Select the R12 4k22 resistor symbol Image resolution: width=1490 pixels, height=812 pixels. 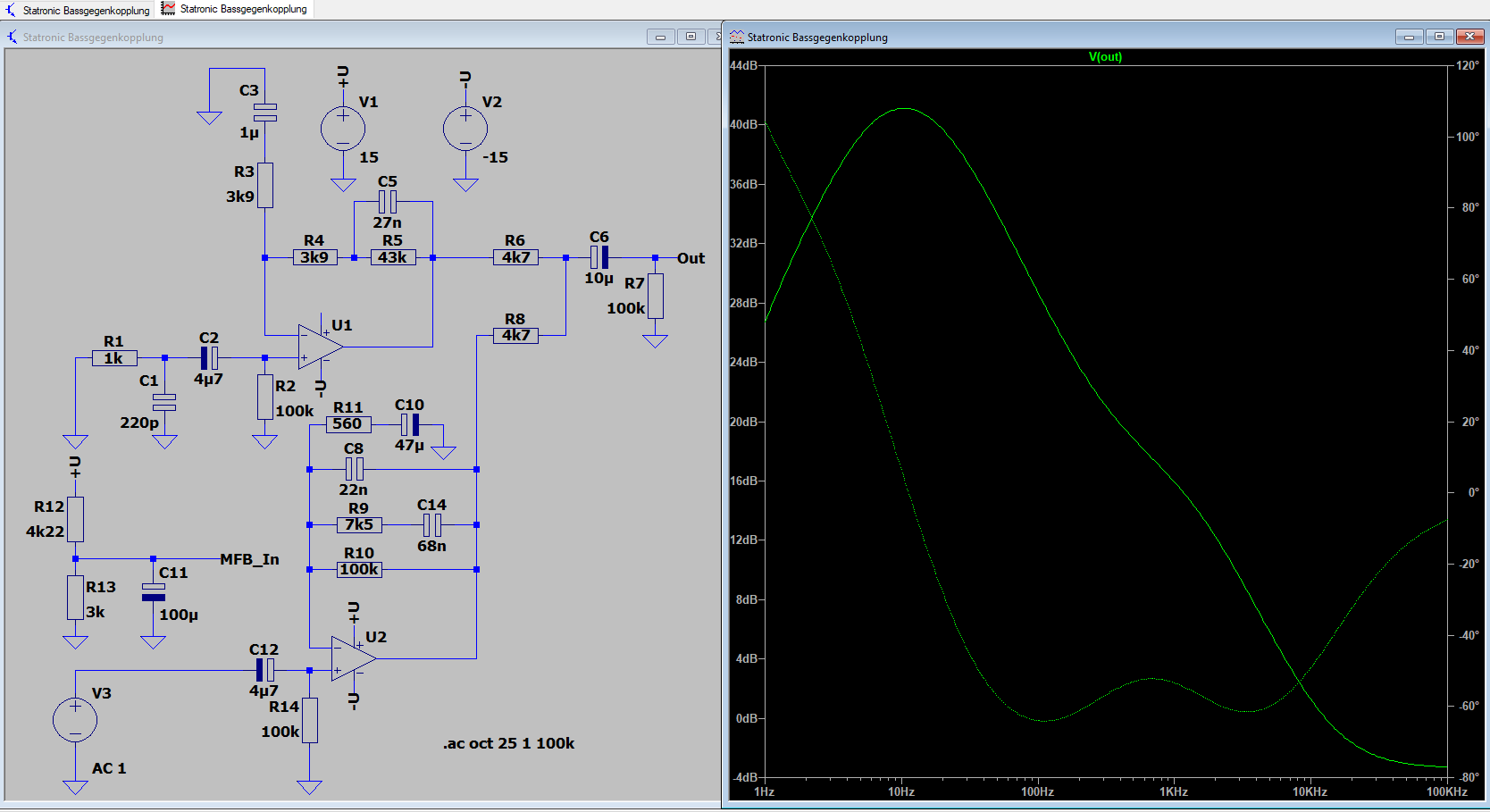76,519
